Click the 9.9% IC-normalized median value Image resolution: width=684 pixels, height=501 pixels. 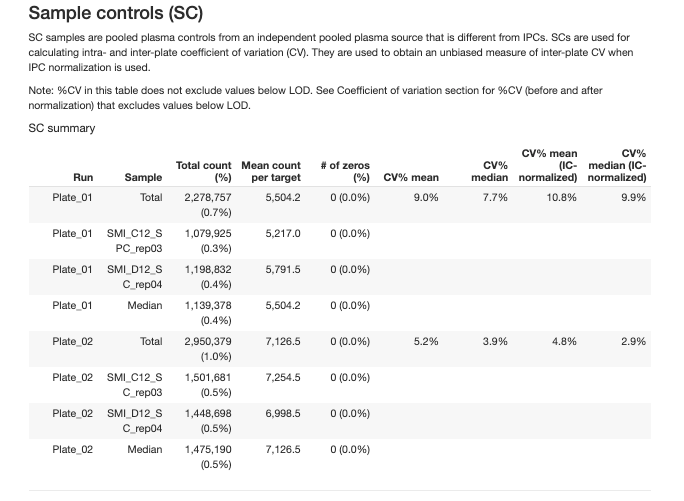(633, 198)
